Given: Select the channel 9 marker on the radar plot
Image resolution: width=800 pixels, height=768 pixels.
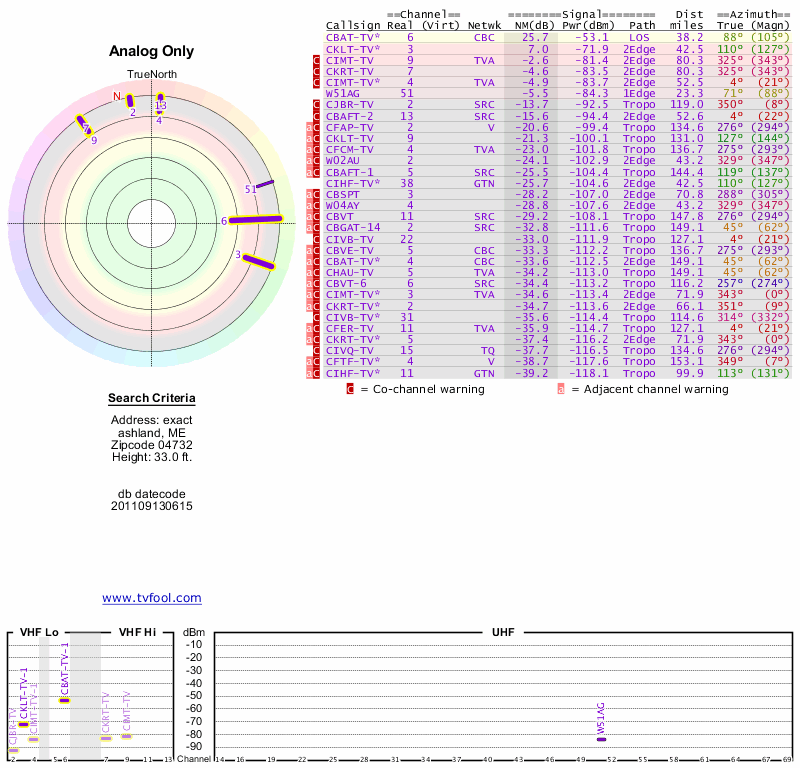Looking at the screenshot, I should click(83, 125).
